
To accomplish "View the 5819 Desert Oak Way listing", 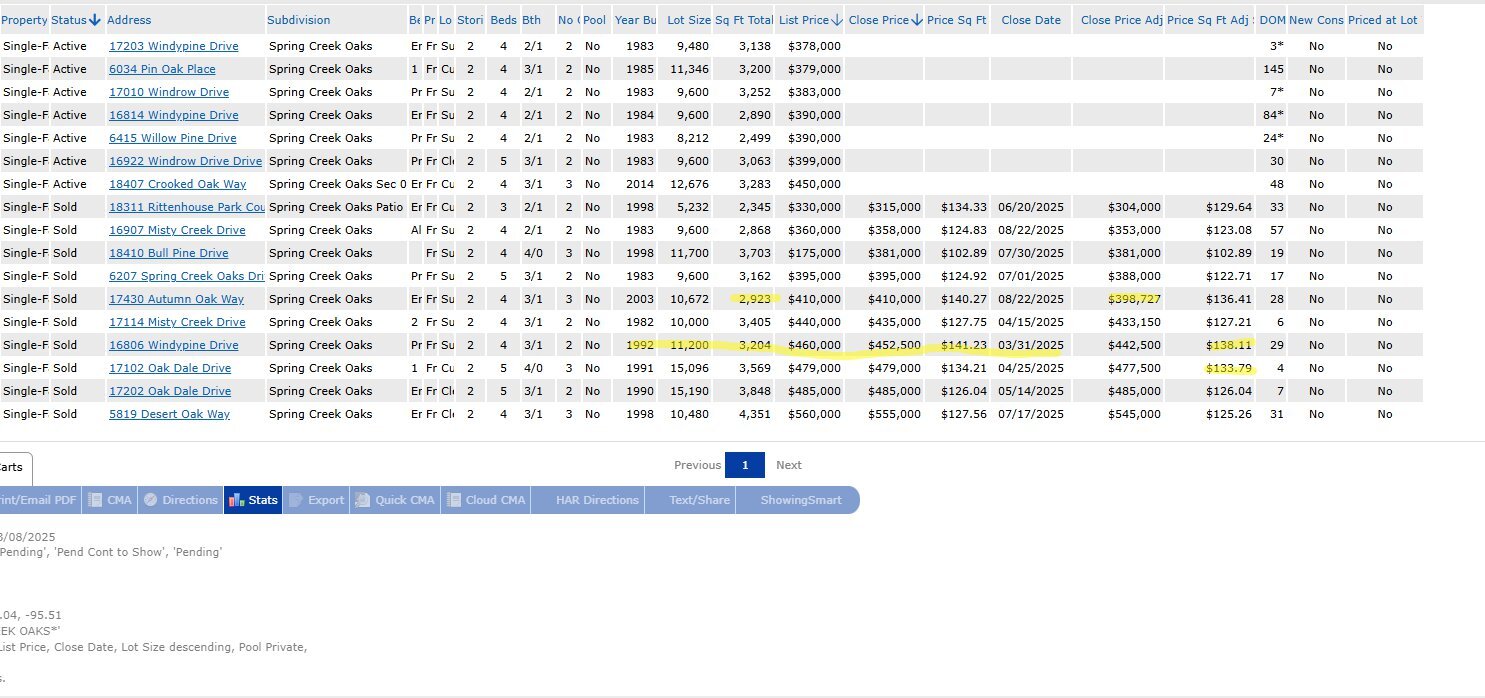I will pyautogui.click(x=169, y=414).
